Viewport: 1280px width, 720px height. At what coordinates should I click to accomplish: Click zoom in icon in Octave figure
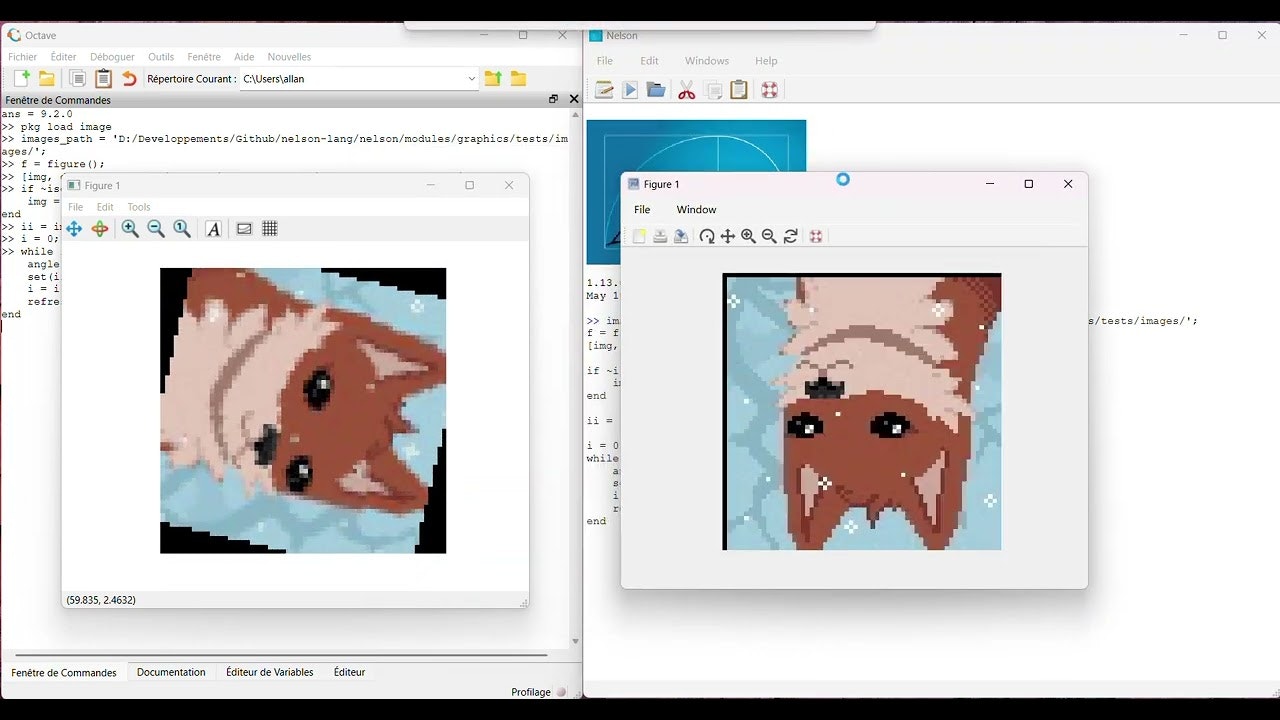pos(130,229)
